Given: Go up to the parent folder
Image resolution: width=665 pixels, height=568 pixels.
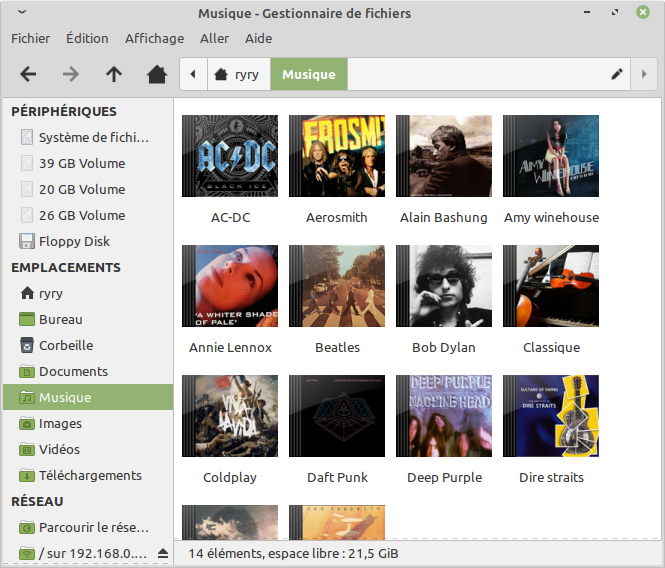Looking at the screenshot, I should 114,74.
